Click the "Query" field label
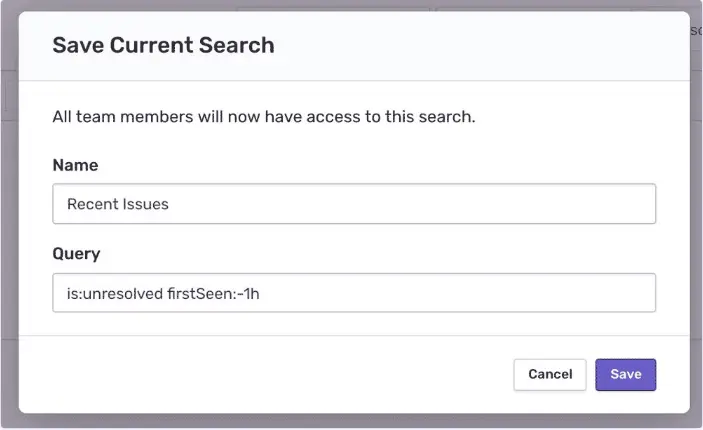Viewport: 703px width, 430px height. point(76,254)
